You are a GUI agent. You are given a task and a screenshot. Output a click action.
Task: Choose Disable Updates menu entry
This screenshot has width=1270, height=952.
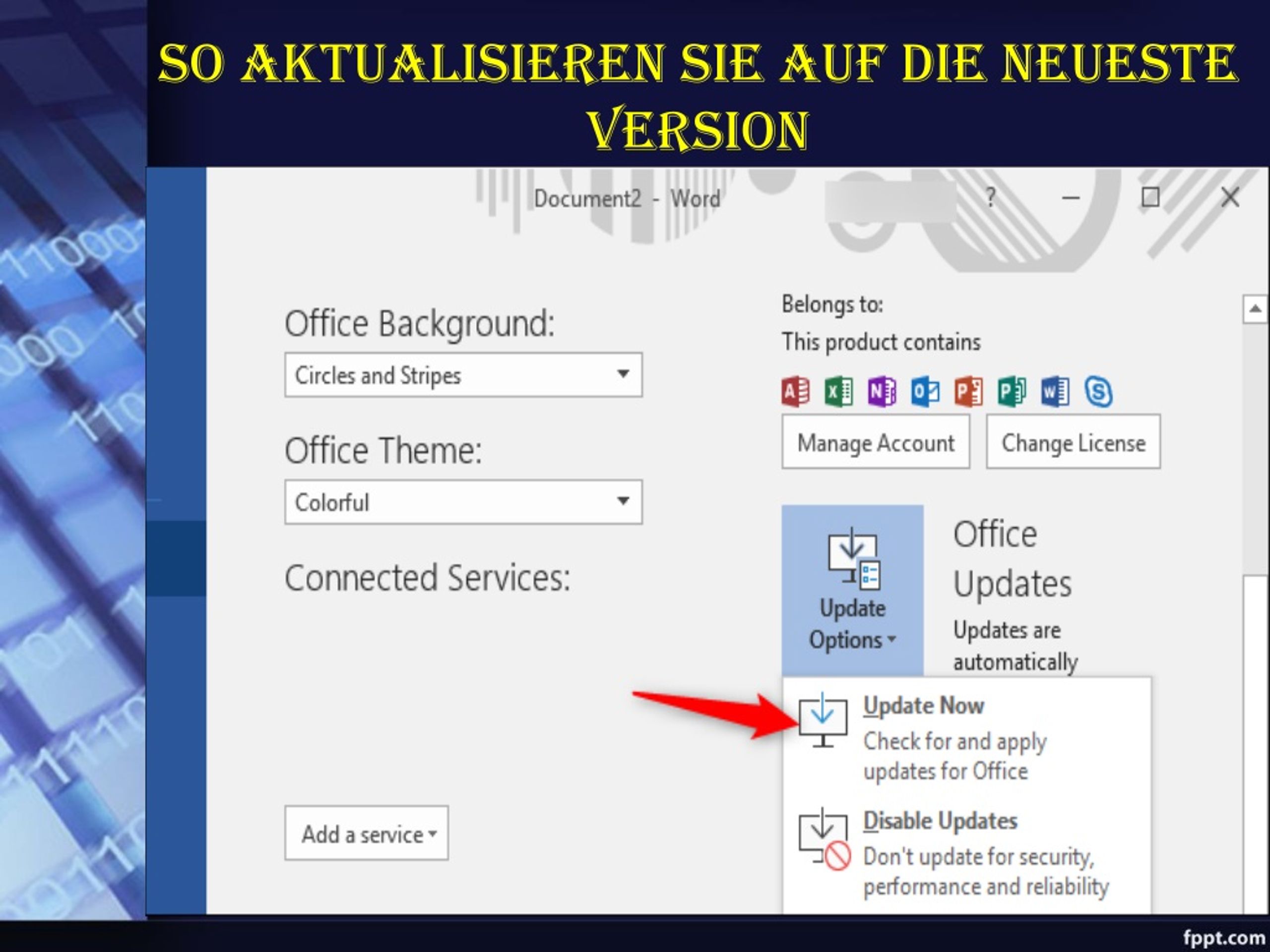(967, 853)
